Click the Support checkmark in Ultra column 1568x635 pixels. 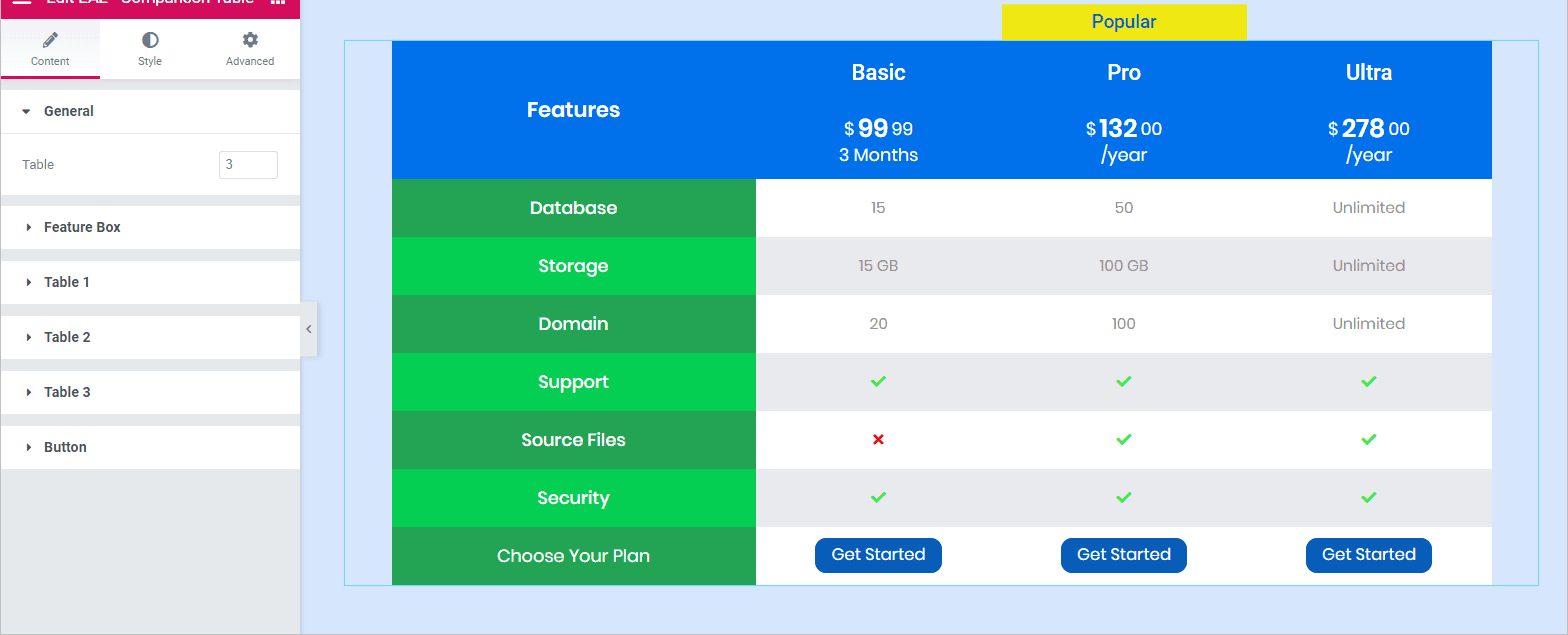1369,382
